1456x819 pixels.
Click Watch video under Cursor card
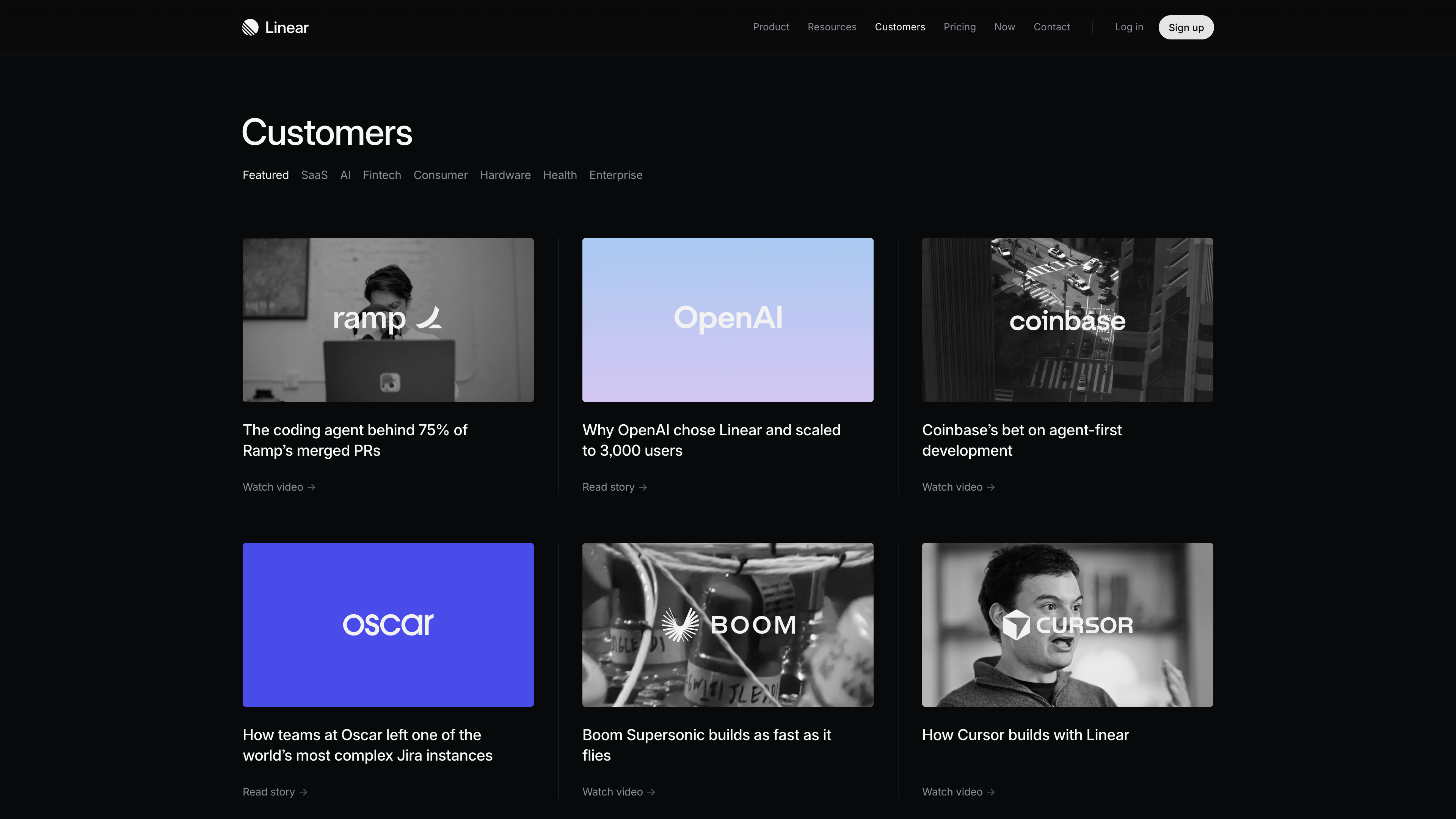[x=959, y=792]
